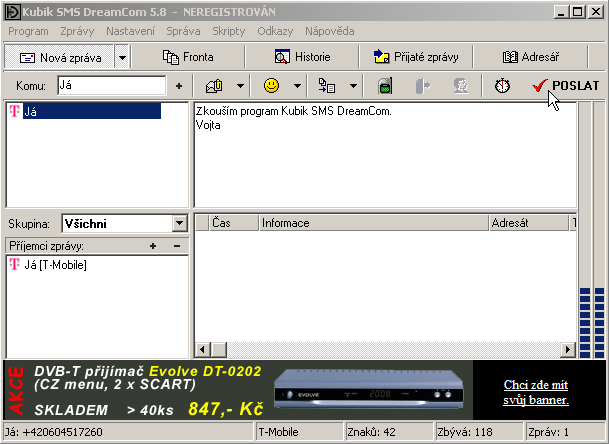This screenshot has width=609, height=444.
Task: Open the Program menu
Action: 28,31
